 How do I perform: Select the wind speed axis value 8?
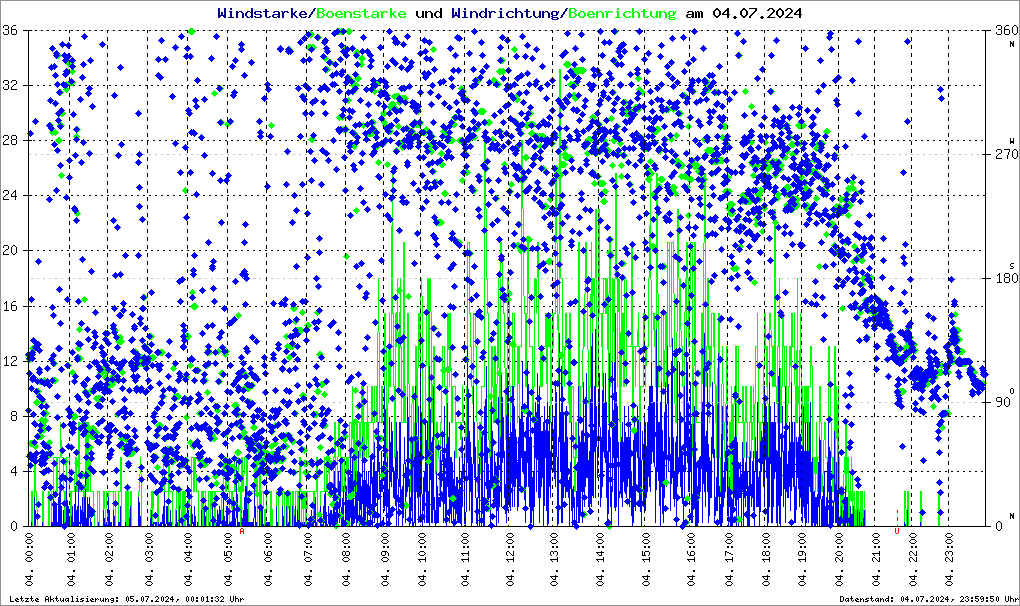click(x=14, y=416)
